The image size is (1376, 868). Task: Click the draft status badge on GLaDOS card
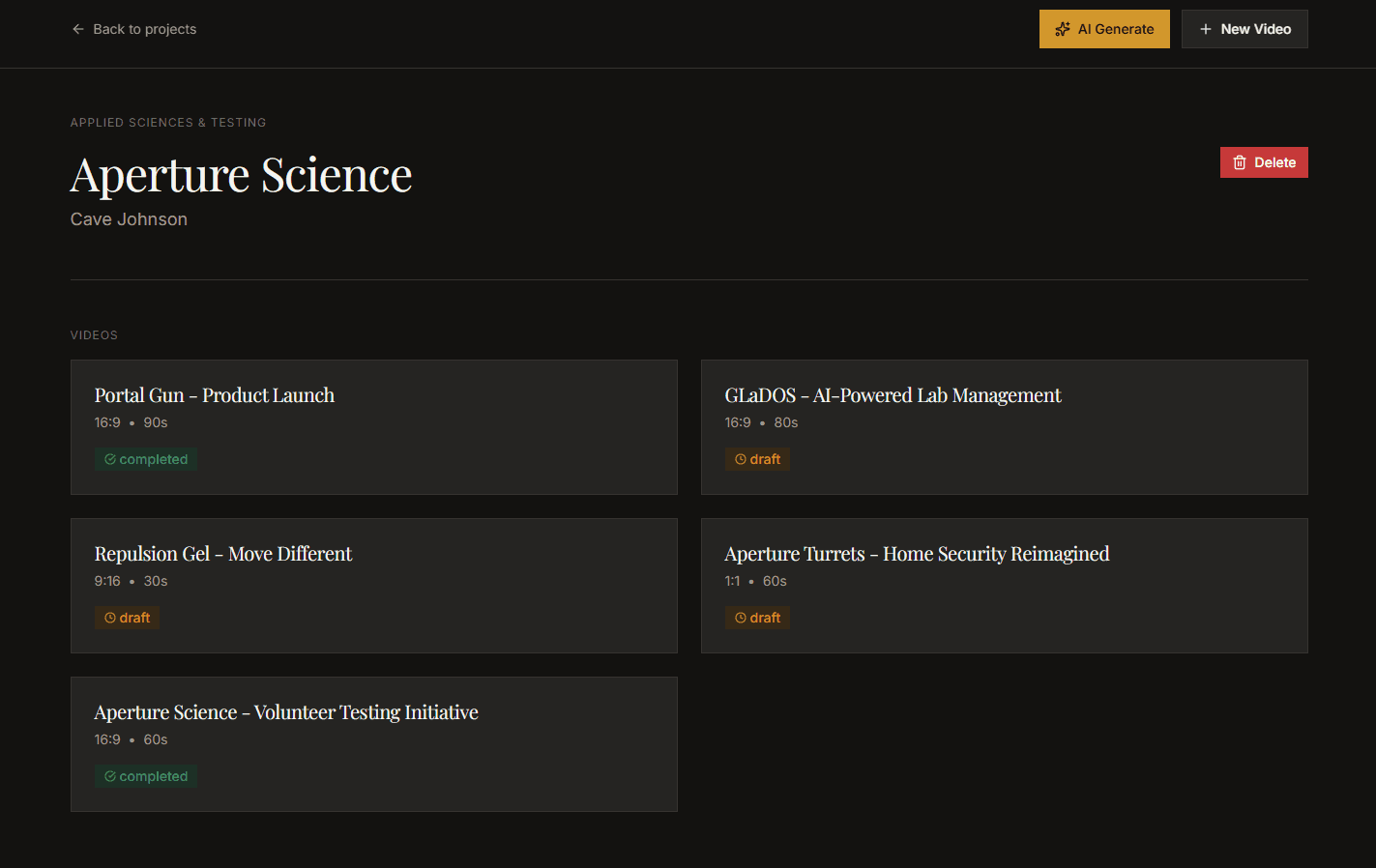pos(758,458)
